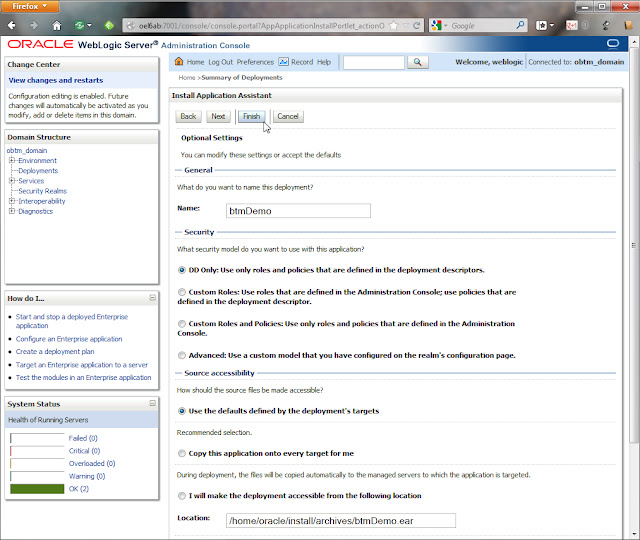This screenshot has height=540, width=640.
Task: Open Deployments in Domain Structure
Action: 38,171
